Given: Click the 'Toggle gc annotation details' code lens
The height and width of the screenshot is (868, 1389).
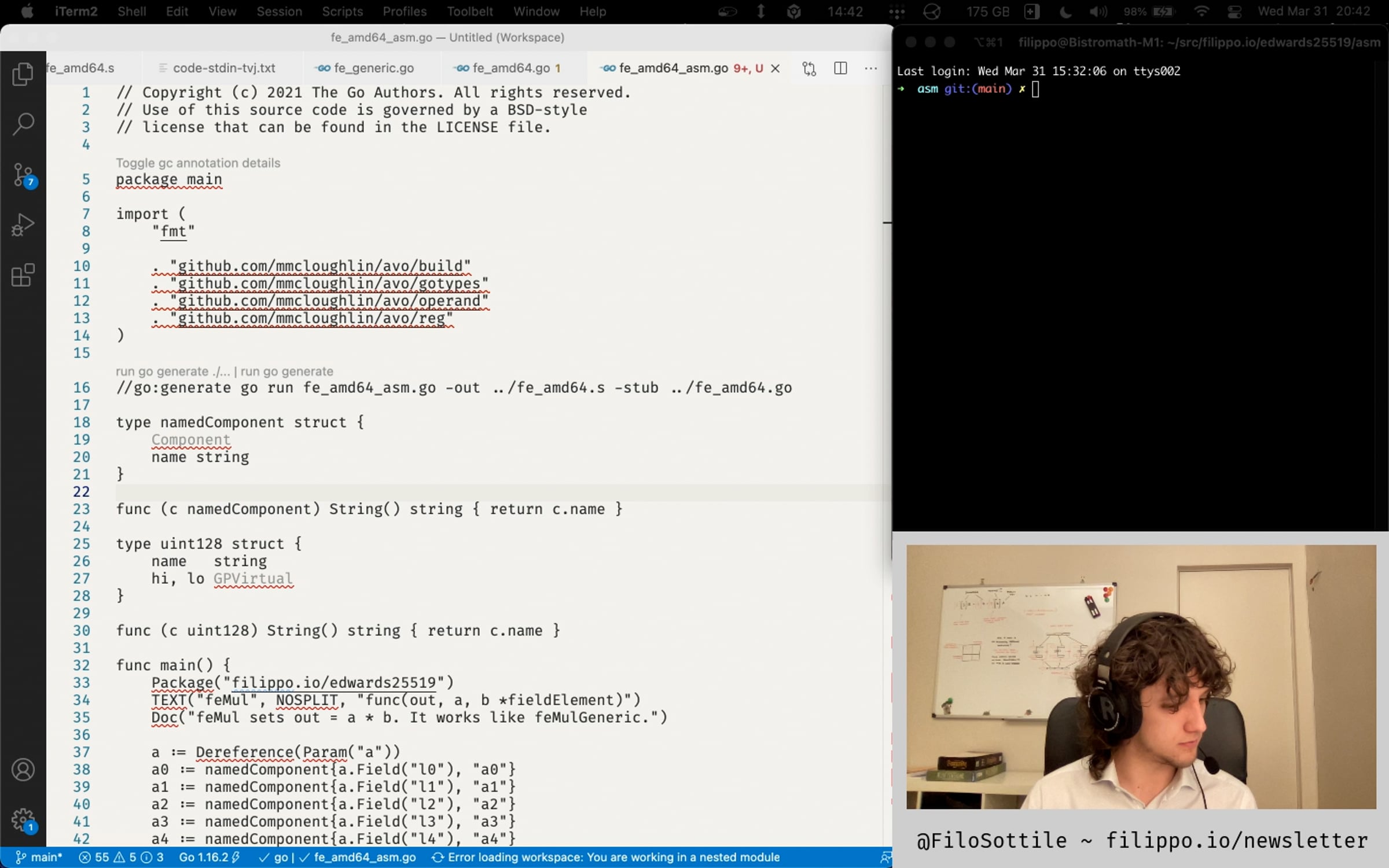Looking at the screenshot, I should 198,163.
